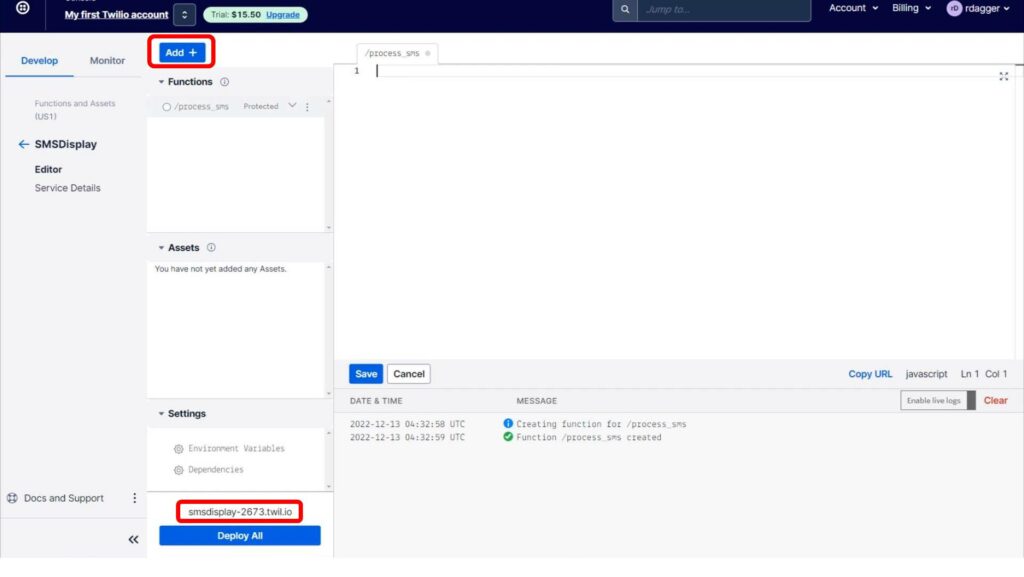Open Docs and Support more-options icon
Image resolution: width=1024 pixels, height=577 pixels.
click(x=135, y=498)
